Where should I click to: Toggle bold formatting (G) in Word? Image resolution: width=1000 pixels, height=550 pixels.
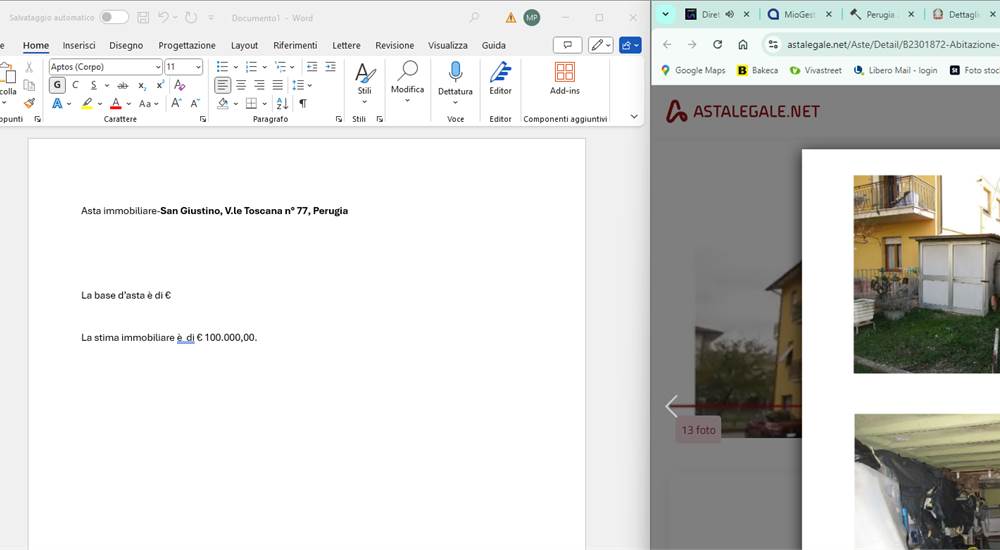(x=57, y=85)
